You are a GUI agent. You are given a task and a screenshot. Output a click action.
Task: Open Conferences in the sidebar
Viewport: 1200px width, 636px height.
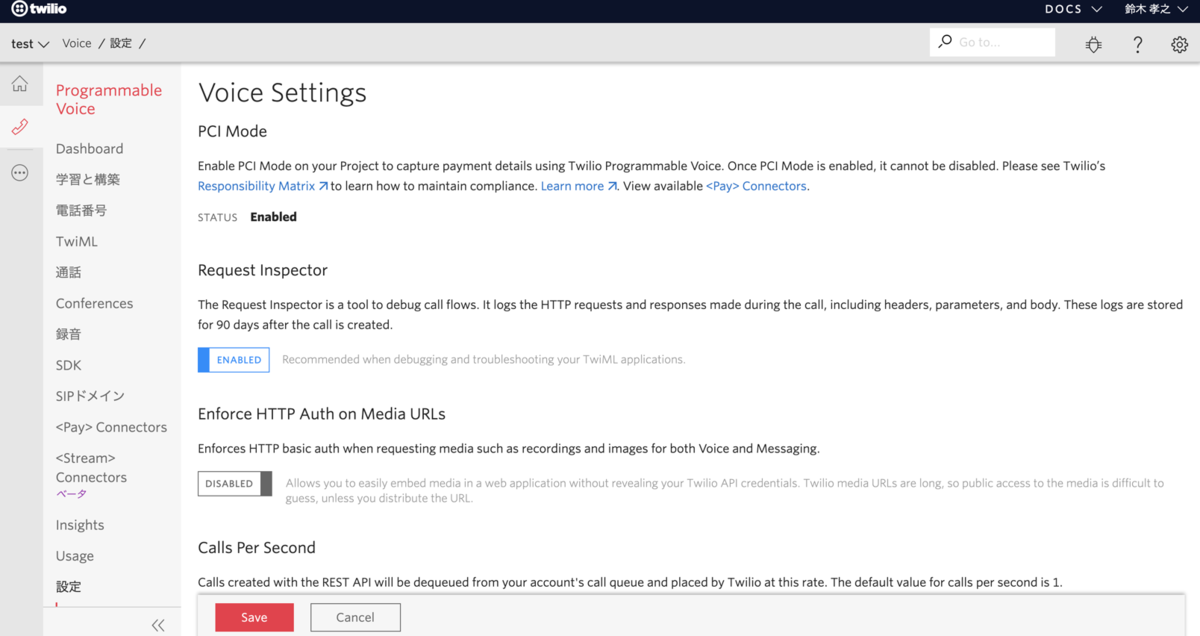tap(94, 304)
